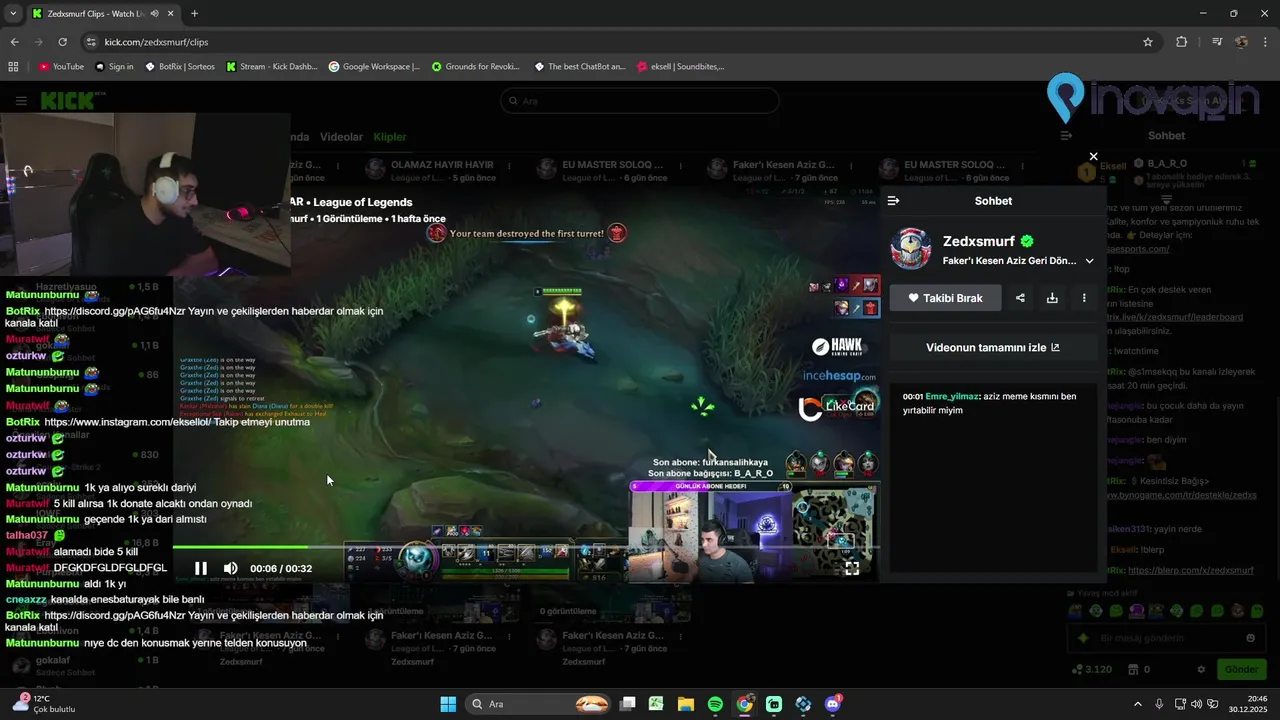The image size is (1280, 720).
Task: Open the Zedxsmurf channel name link
Action: (x=978, y=241)
